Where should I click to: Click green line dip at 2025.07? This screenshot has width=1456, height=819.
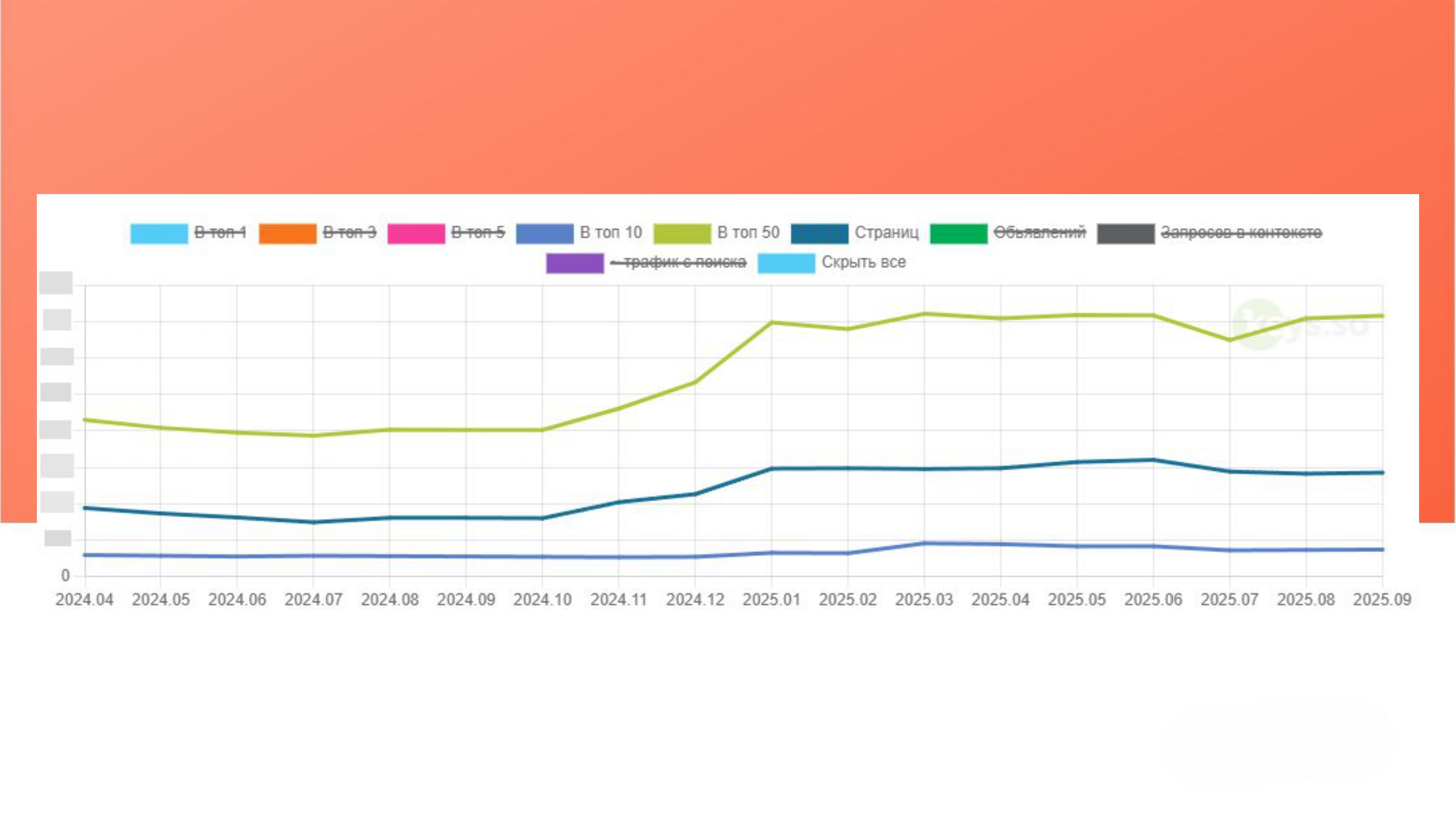pos(1229,340)
